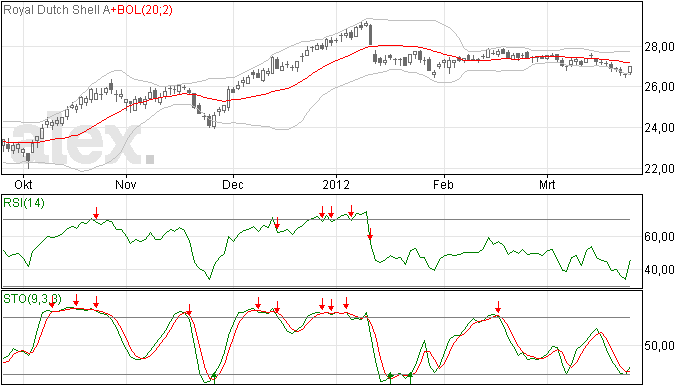The width and height of the screenshot is (690, 387).
Task: Click the 'STO(9,3,3)' stochastic label
Action: tap(33, 299)
